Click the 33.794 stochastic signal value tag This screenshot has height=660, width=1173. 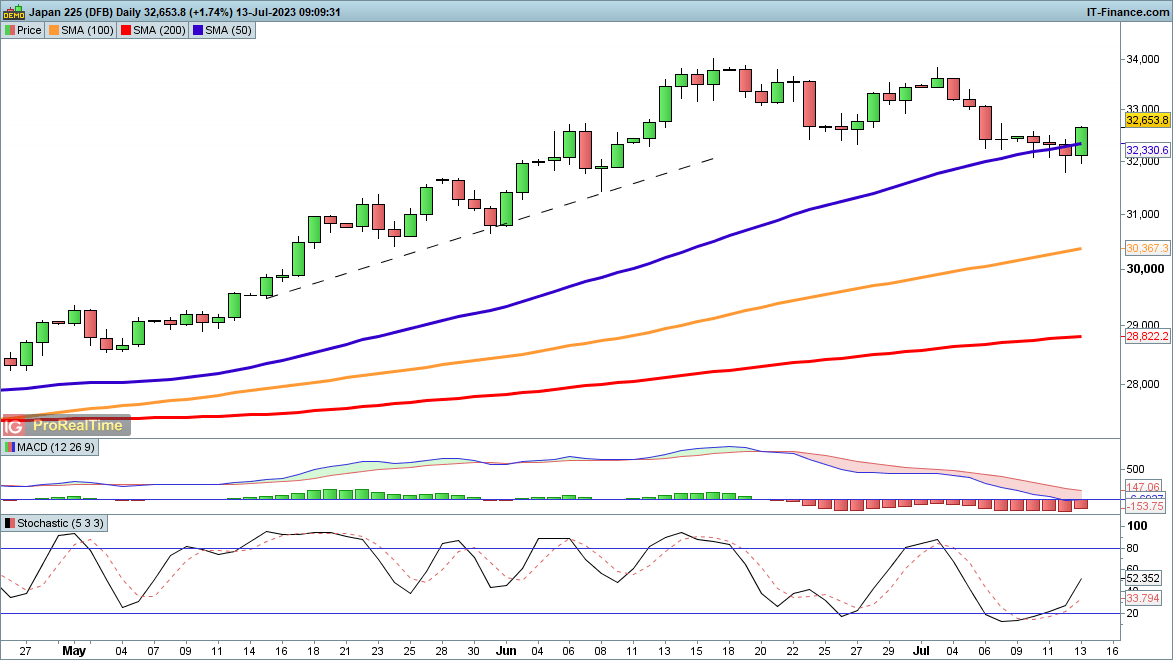1143,599
